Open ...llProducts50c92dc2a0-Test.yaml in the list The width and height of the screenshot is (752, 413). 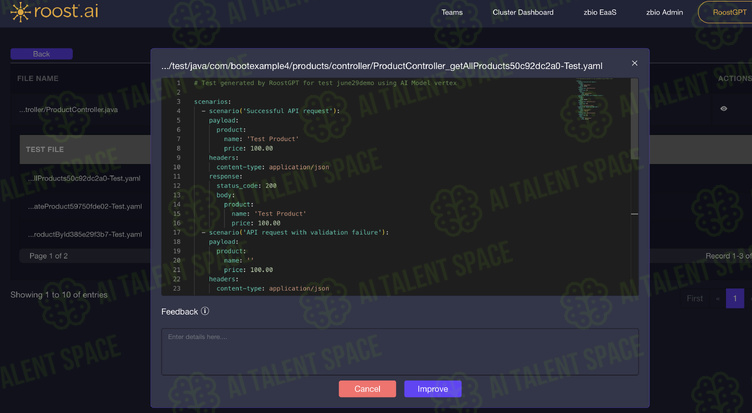[84, 178]
